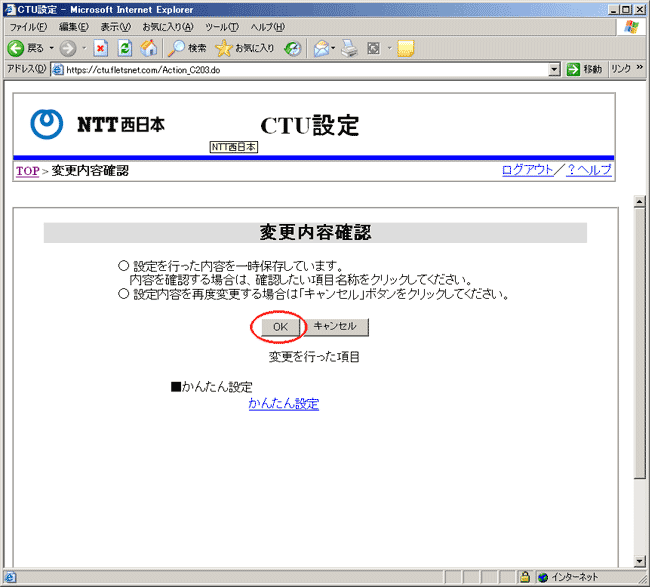
Task: Expand the Mail button dropdown arrow
Action: pos(333,49)
